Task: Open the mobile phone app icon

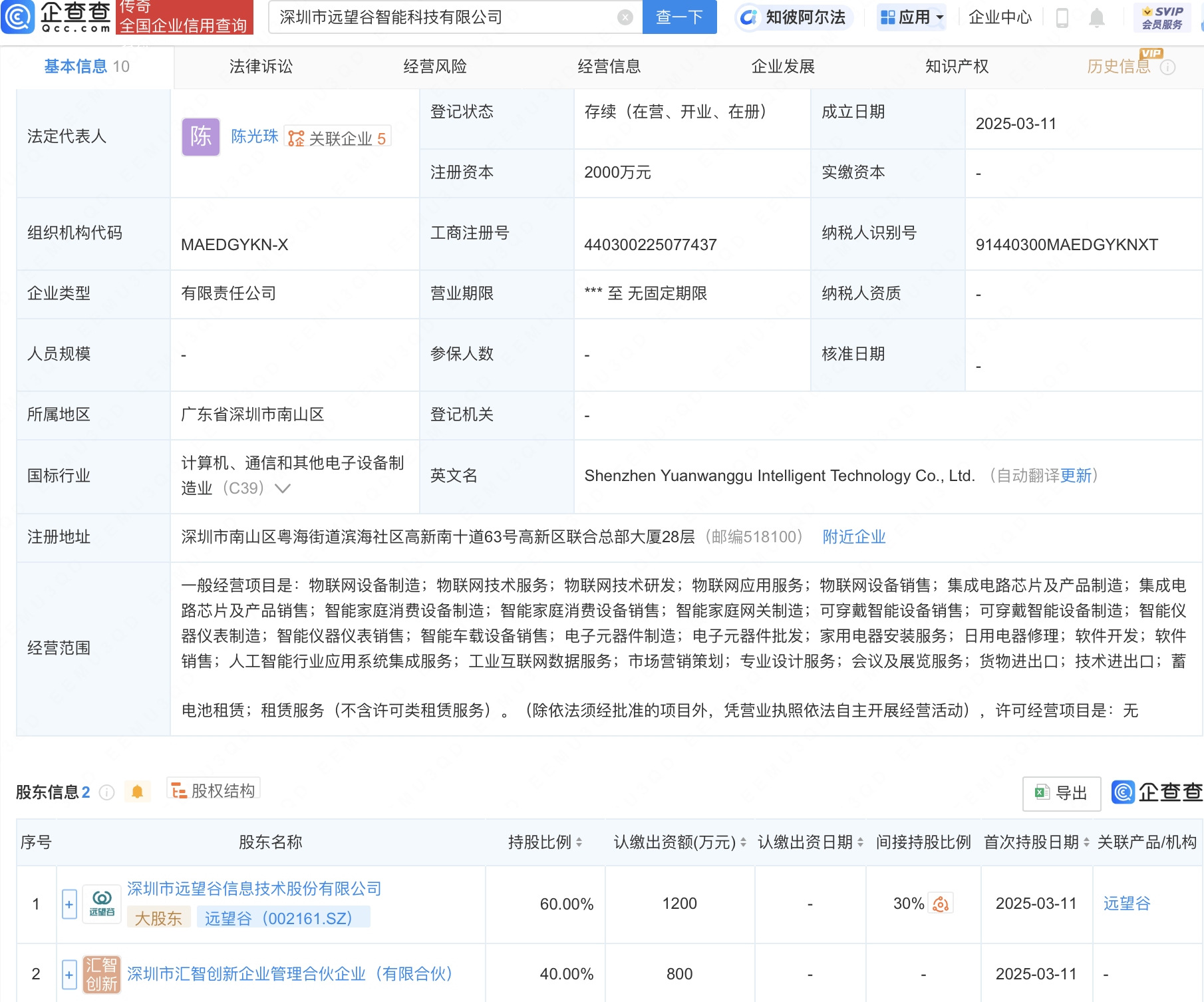Action: (1062, 17)
